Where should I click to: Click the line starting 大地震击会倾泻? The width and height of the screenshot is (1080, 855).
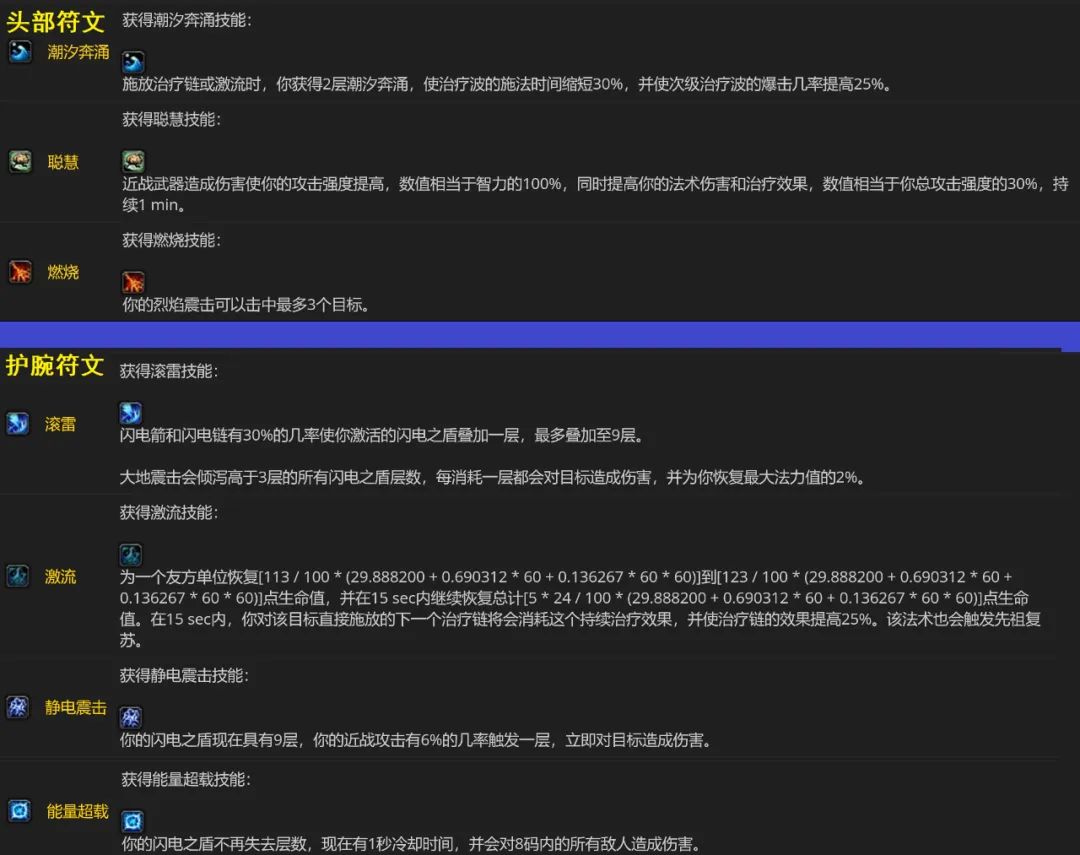pyautogui.click(x=492, y=477)
